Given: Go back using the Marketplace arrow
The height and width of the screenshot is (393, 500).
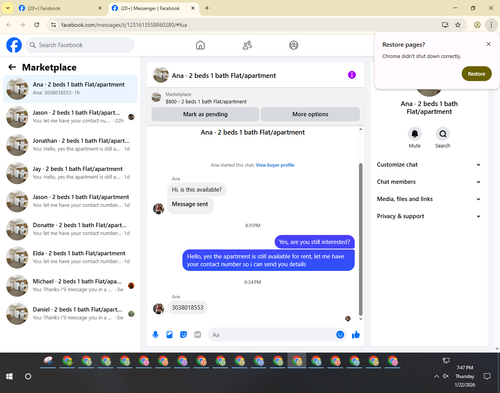Looking at the screenshot, I should [x=12, y=67].
